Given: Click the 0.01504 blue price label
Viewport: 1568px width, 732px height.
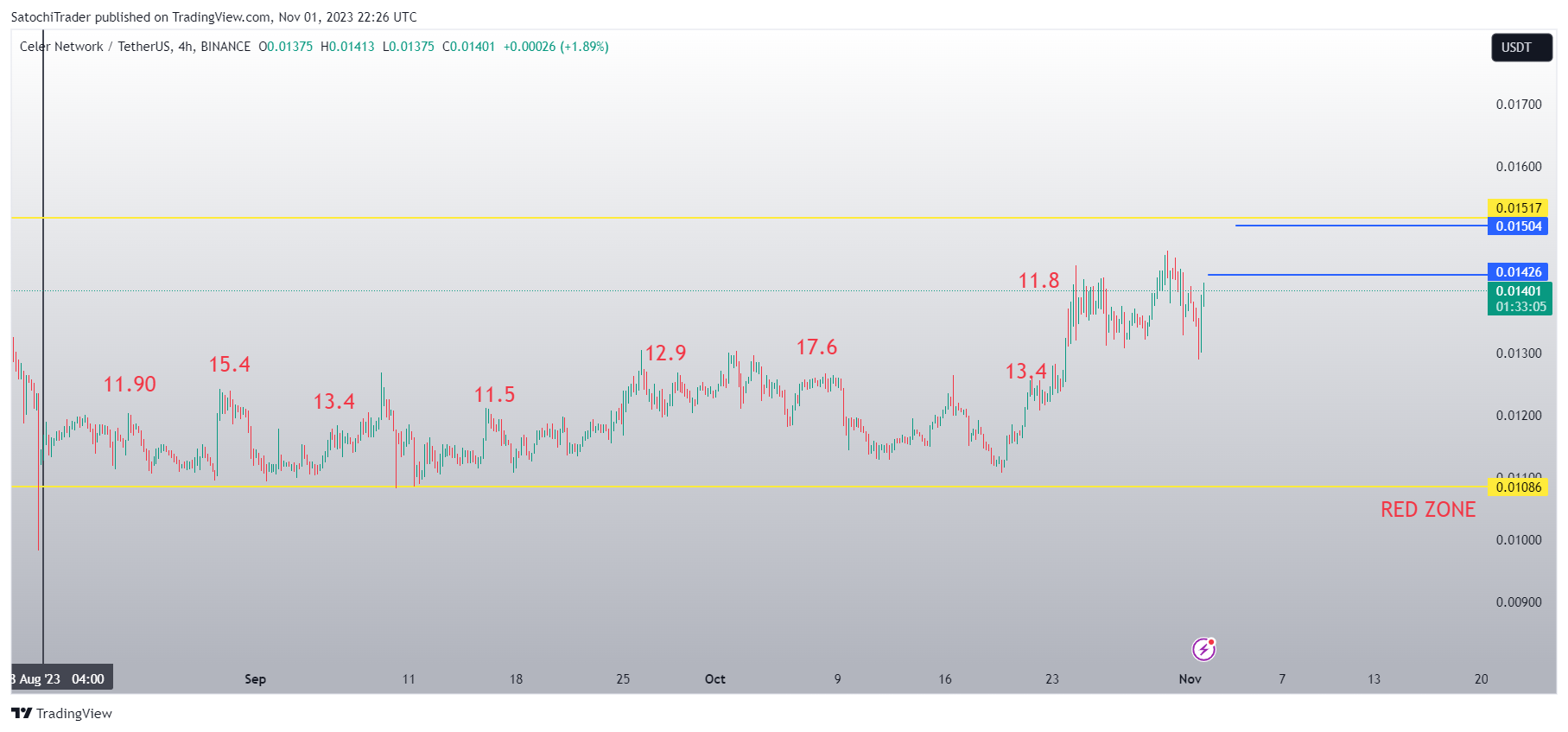Looking at the screenshot, I should tap(1518, 226).
